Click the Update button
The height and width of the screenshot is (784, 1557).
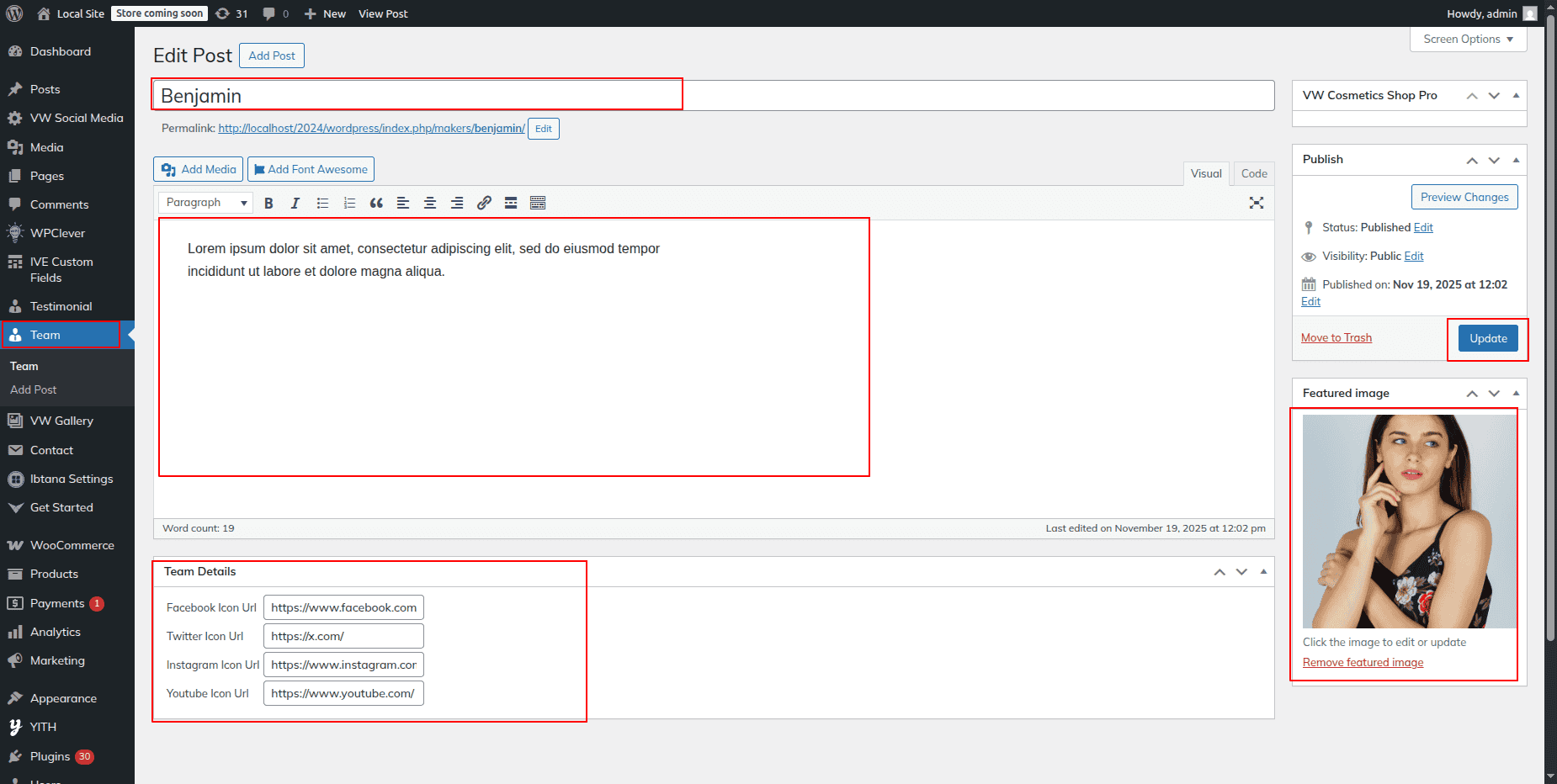pos(1487,338)
